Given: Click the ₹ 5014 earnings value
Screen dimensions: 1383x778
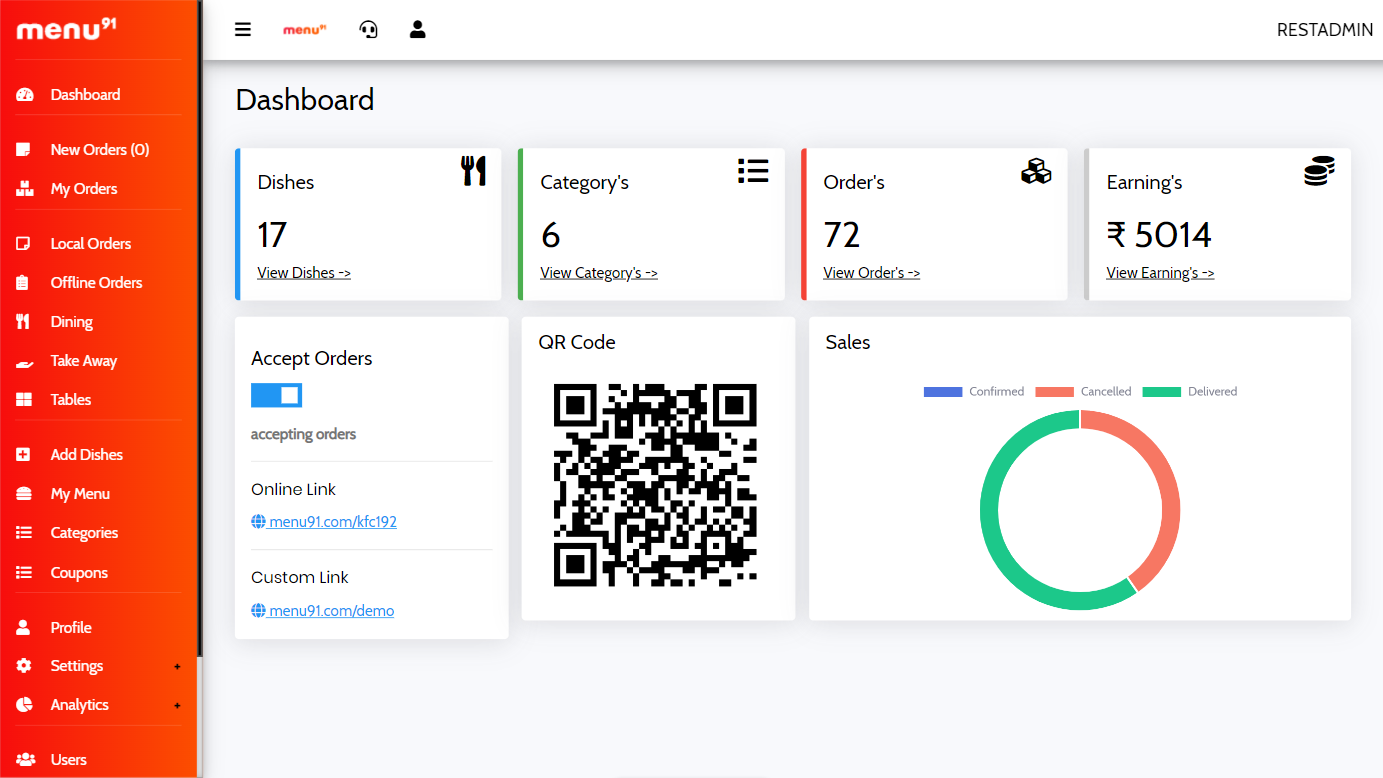Looking at the screenshot, I should [x=1159, y=235].
